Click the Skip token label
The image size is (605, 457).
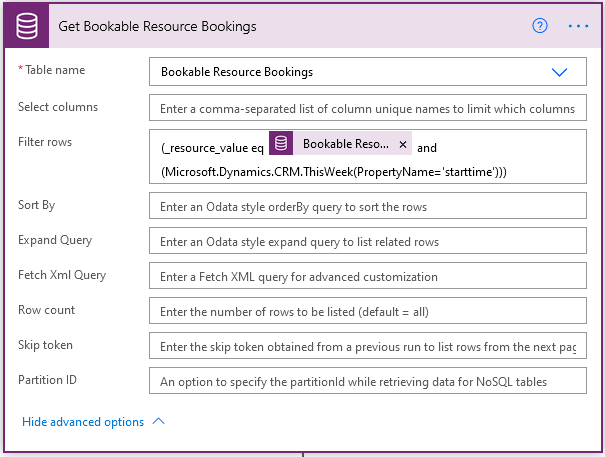(45, 345)
